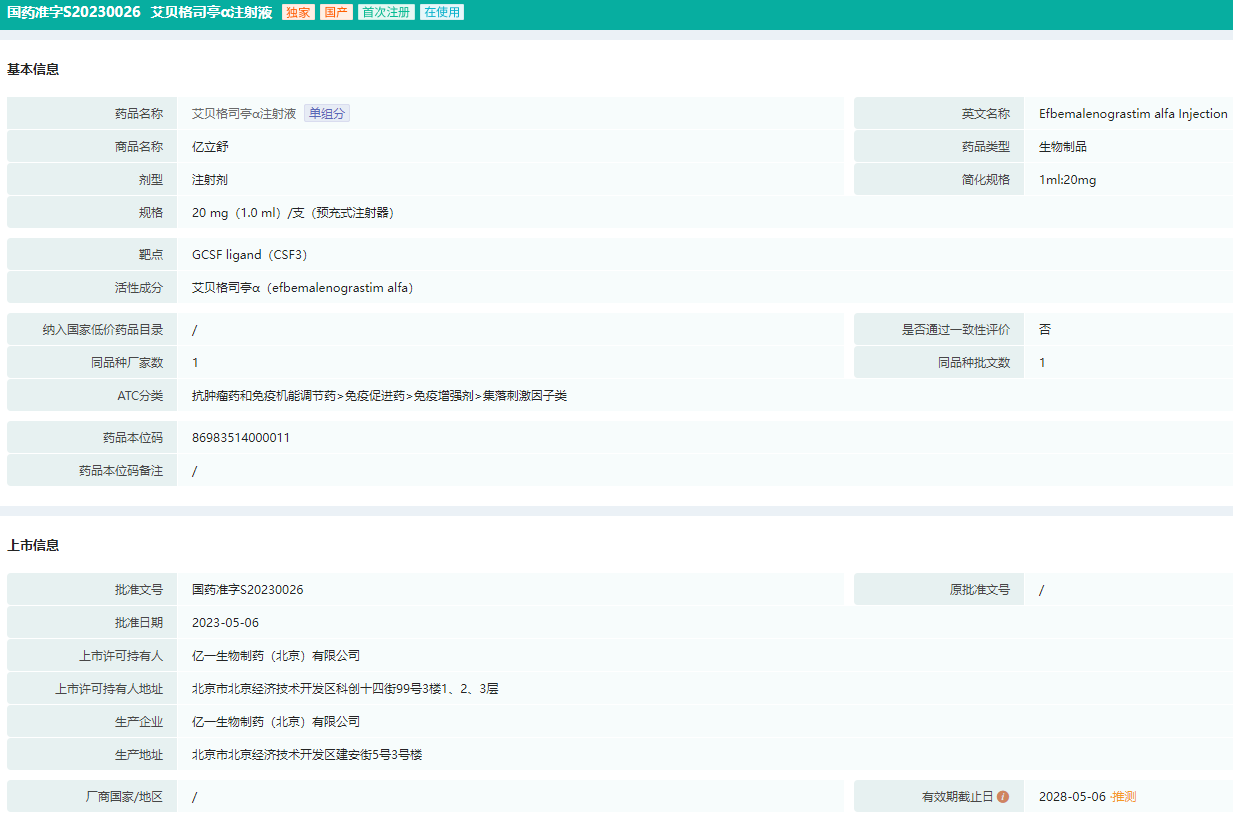Click the 上市信息 section heading

pos(33,546)
